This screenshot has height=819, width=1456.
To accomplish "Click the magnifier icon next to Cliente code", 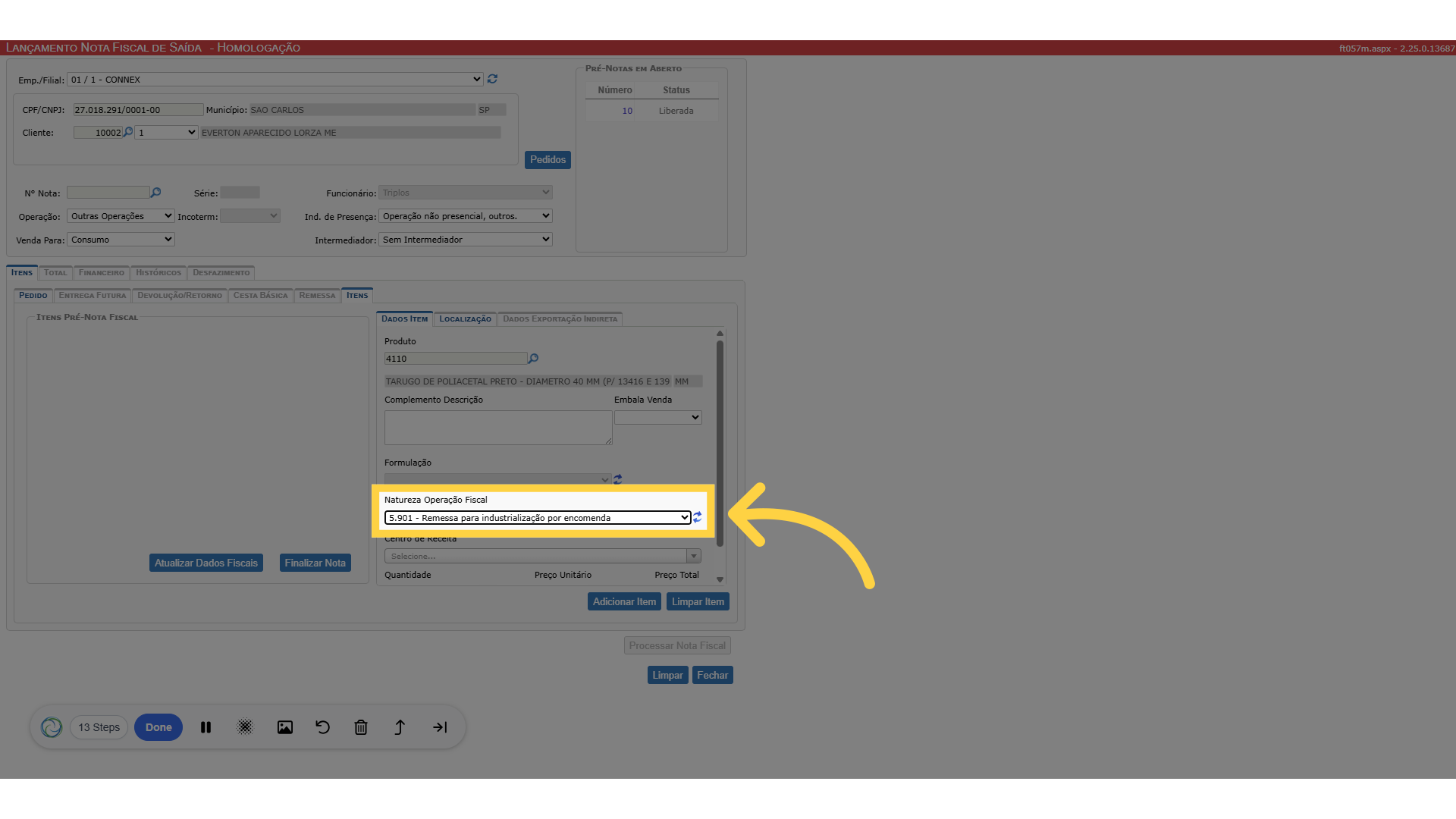I will [x=128, y=132].
